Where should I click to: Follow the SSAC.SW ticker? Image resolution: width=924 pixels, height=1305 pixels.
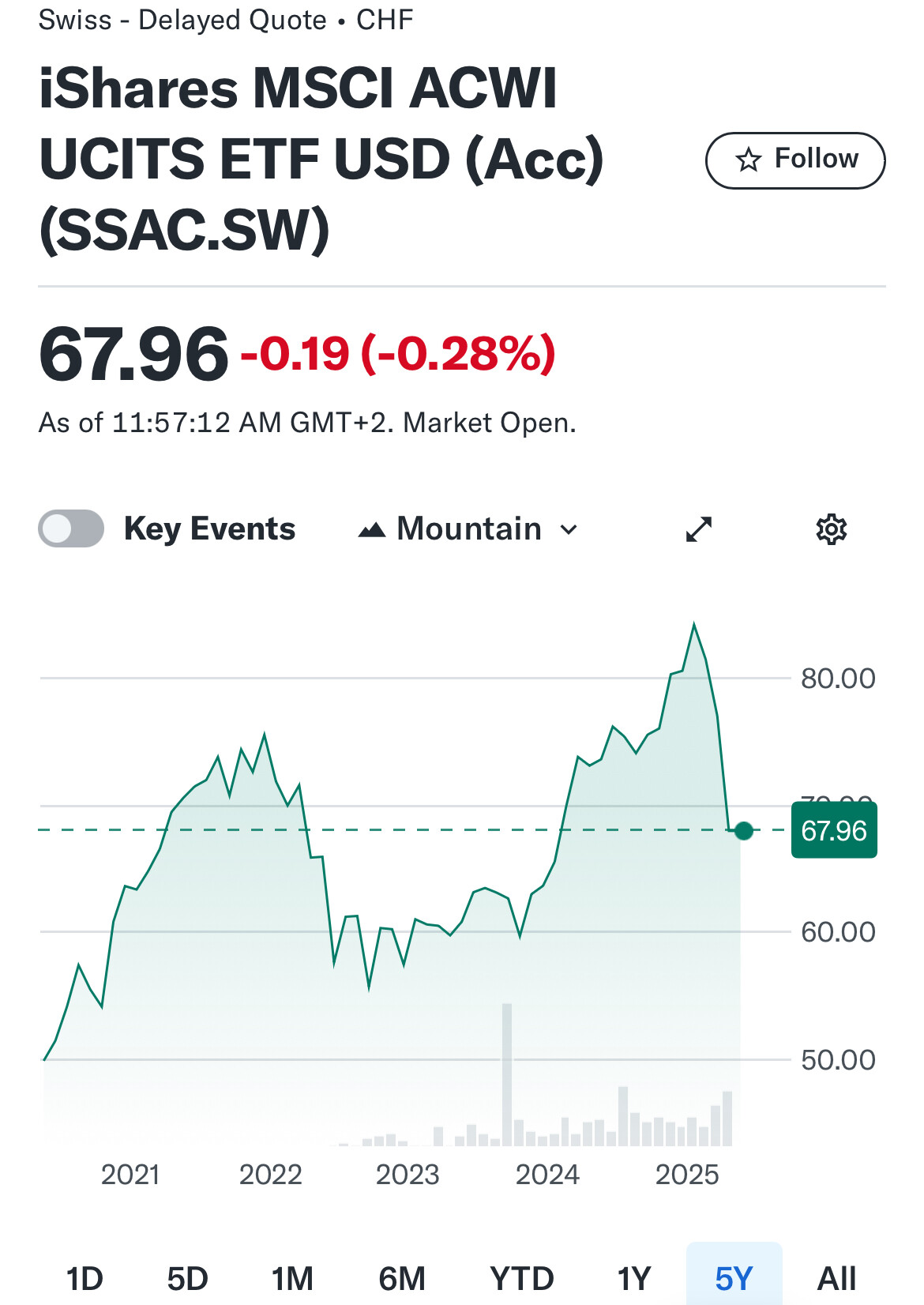[x=794, y=160]
